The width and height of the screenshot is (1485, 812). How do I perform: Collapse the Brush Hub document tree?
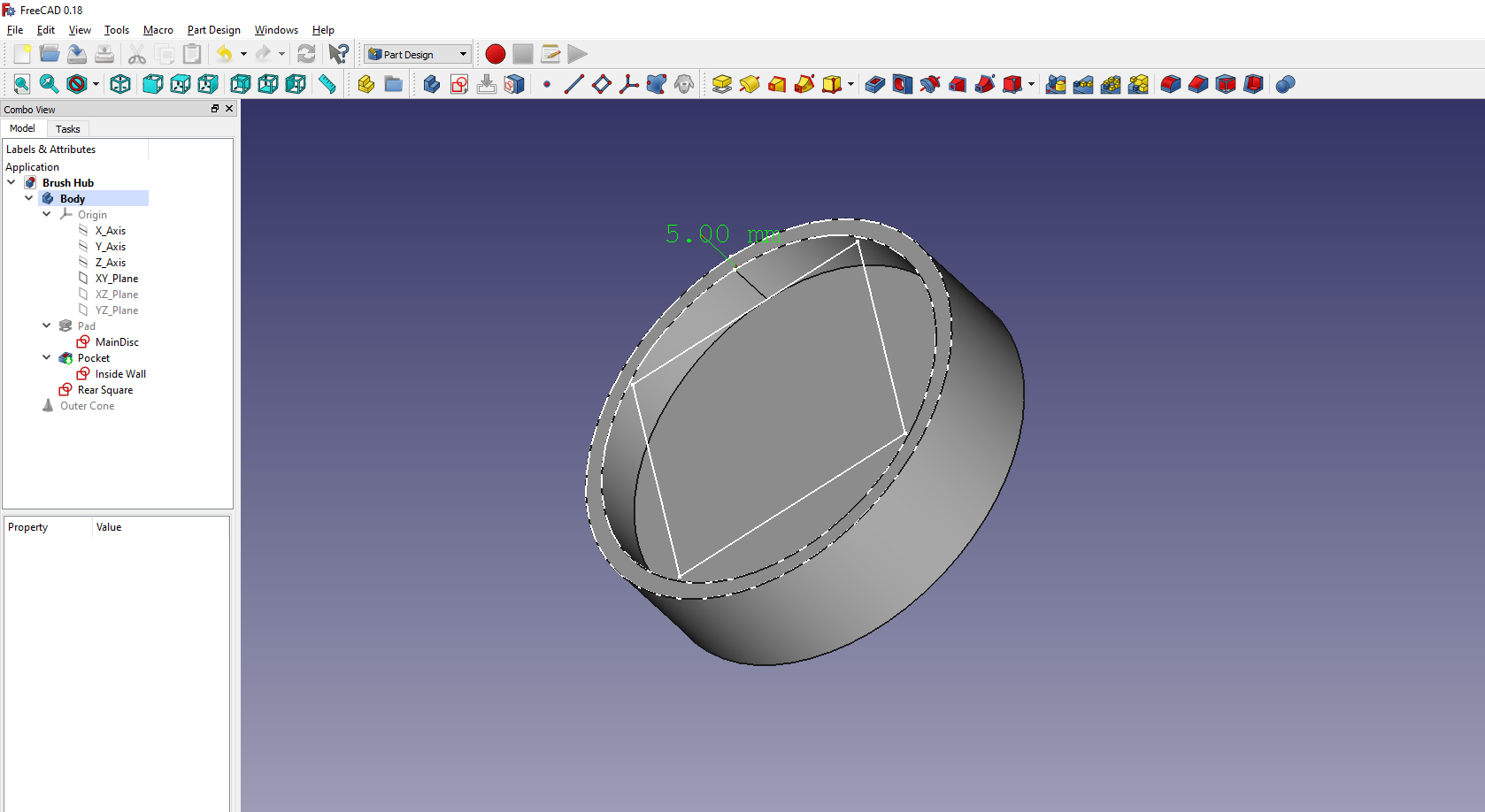[x=12, y=182]
